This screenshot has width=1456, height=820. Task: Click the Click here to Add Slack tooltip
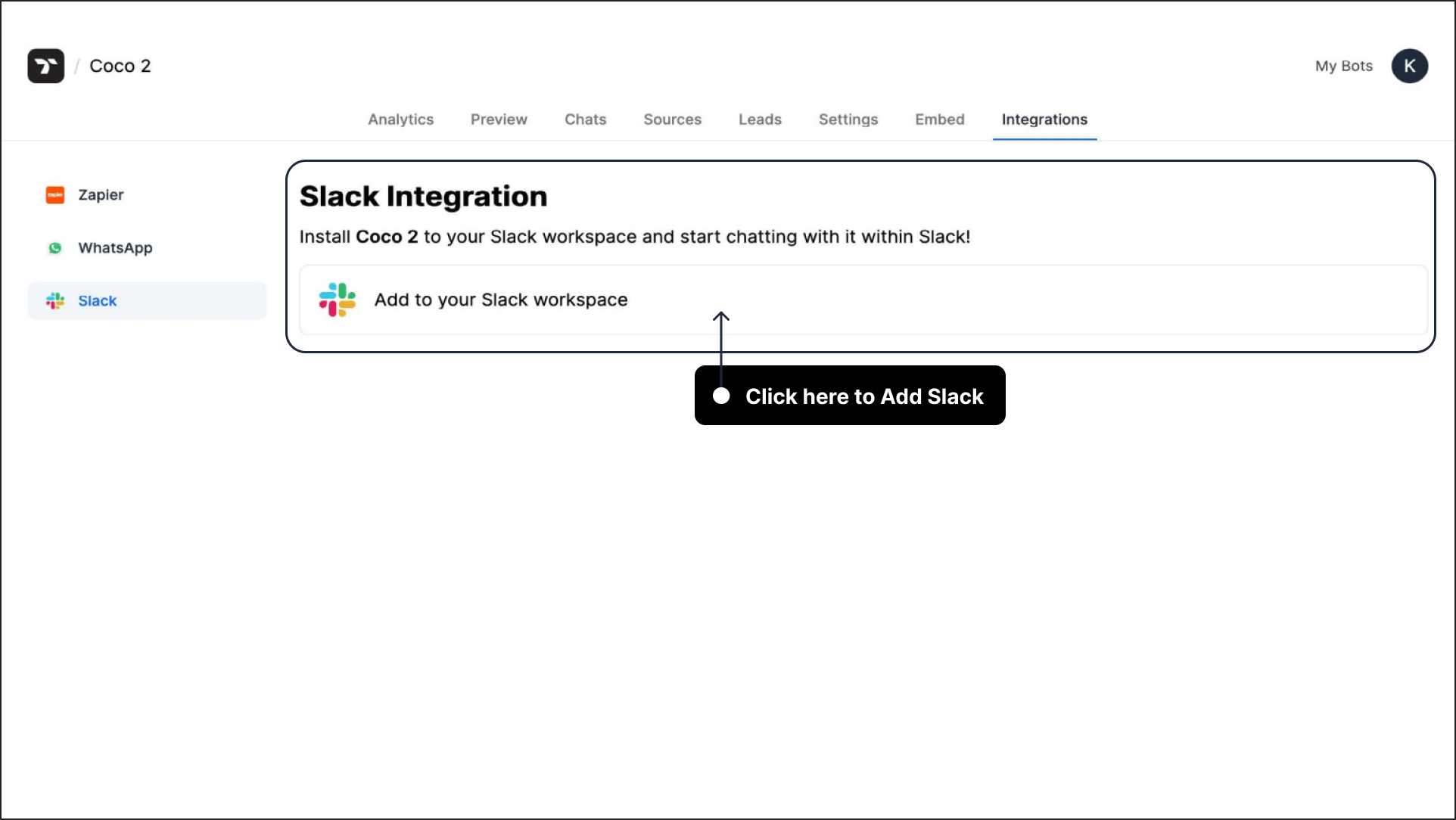click(863, 396)
